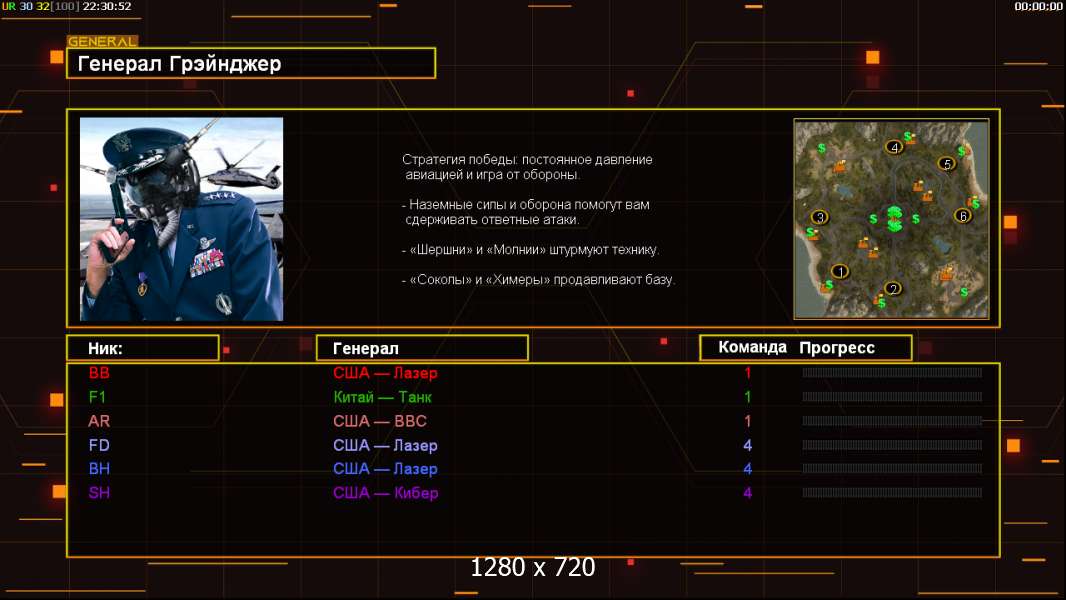Select start position 2 marker on minimap
Image resolution: width=1066 pixels, height=600 pixels.
pyautogui.click(x=893, y=288)
